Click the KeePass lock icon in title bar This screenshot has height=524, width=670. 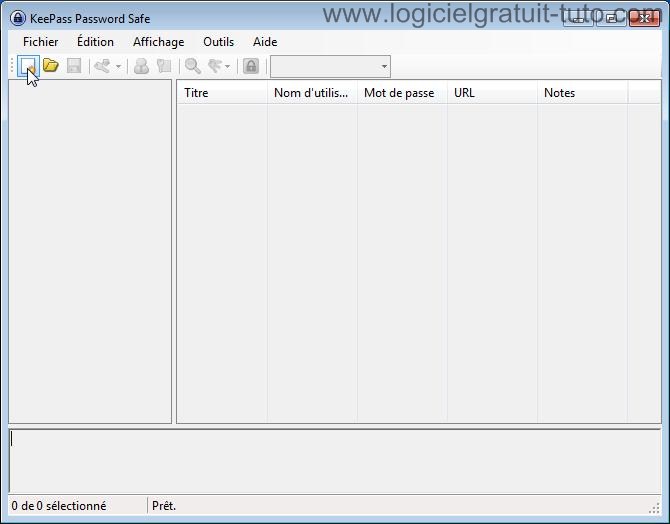pos(18,18)
